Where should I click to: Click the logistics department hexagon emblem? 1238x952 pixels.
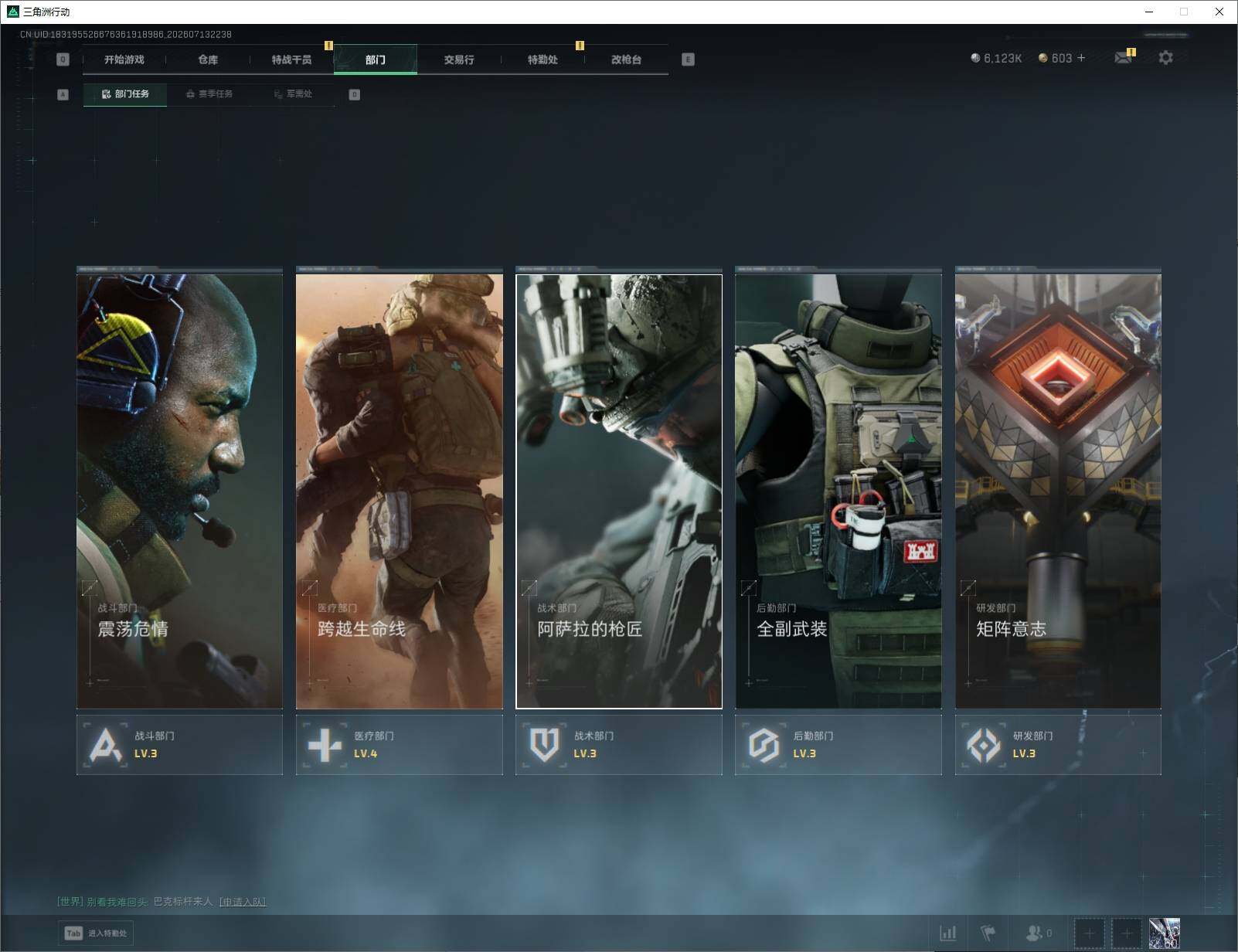pos(764,746)
